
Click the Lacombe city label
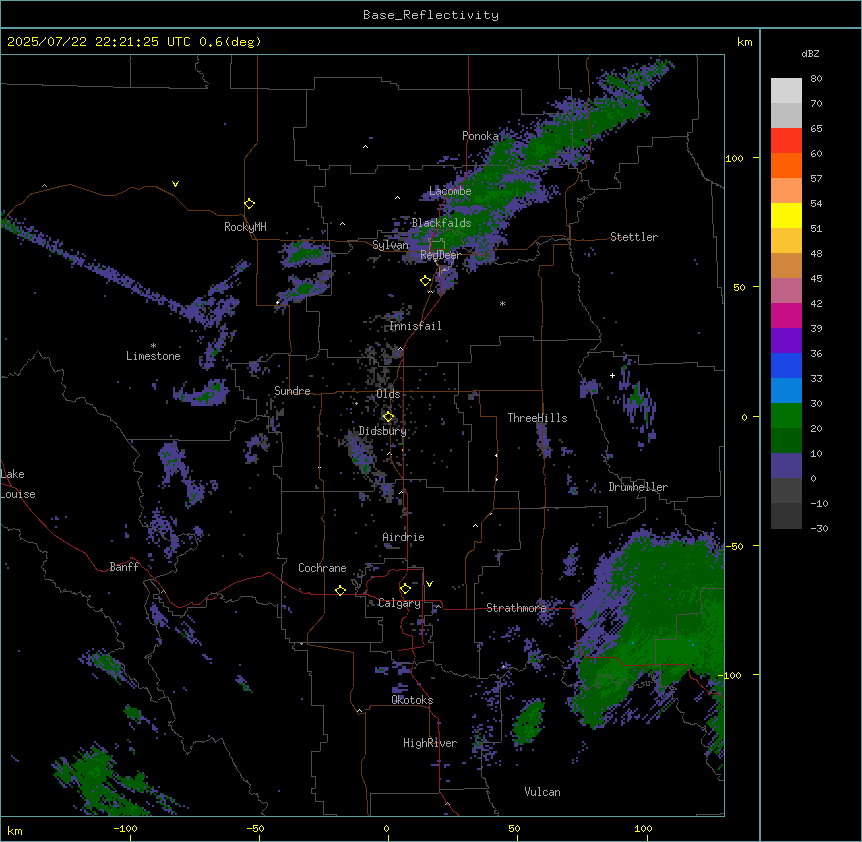tap(450, 191)
